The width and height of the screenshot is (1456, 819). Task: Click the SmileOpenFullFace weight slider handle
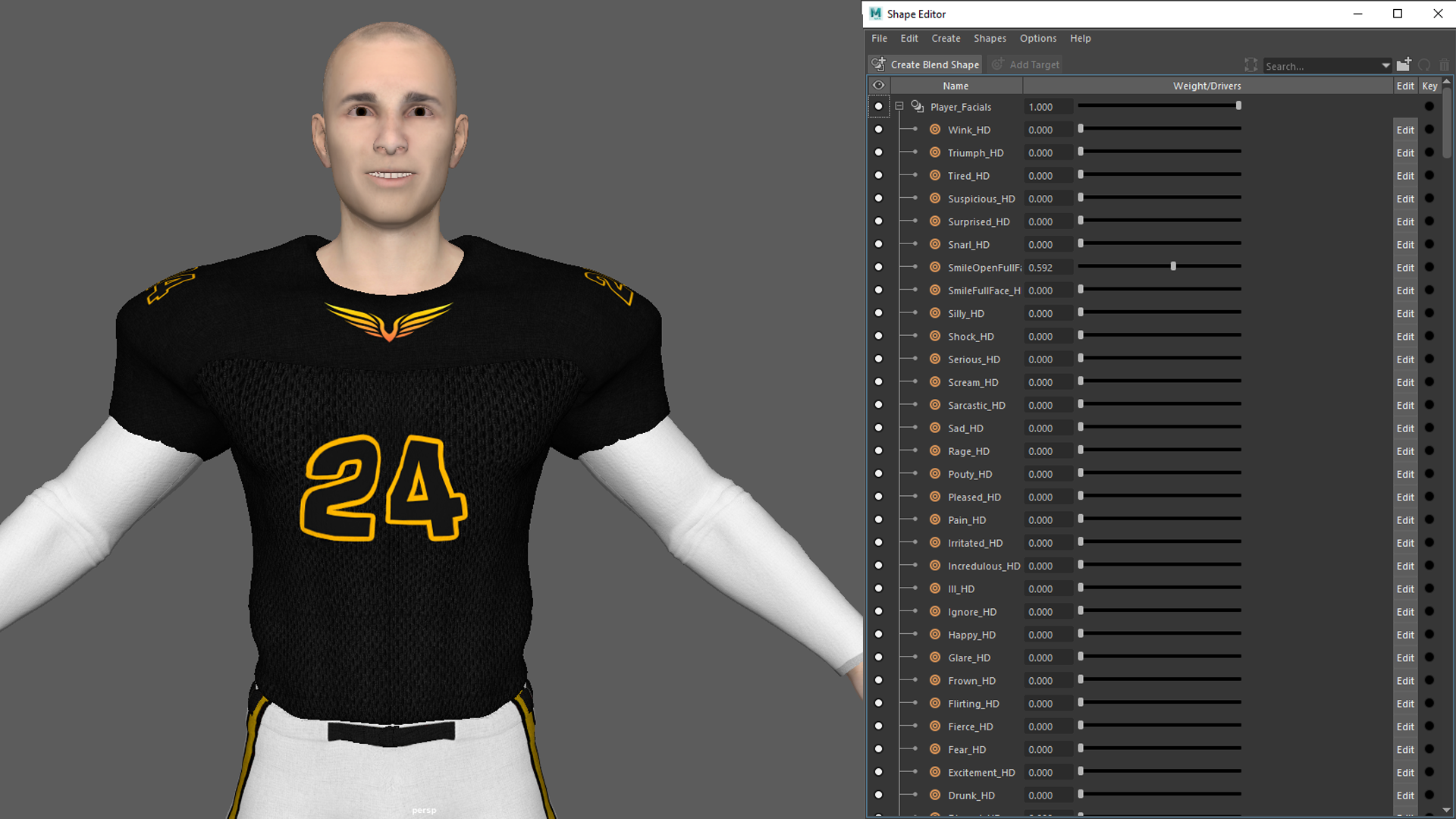point(1173,266)
